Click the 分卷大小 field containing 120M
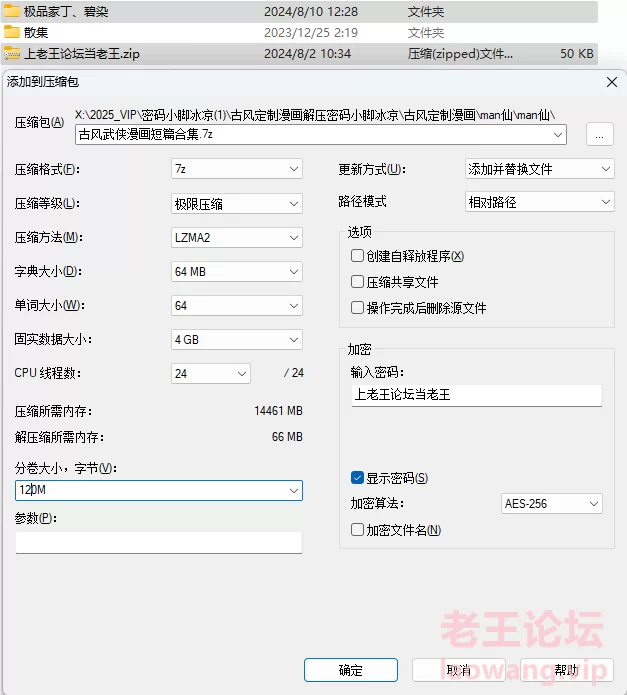 click(x=159, y=491)
